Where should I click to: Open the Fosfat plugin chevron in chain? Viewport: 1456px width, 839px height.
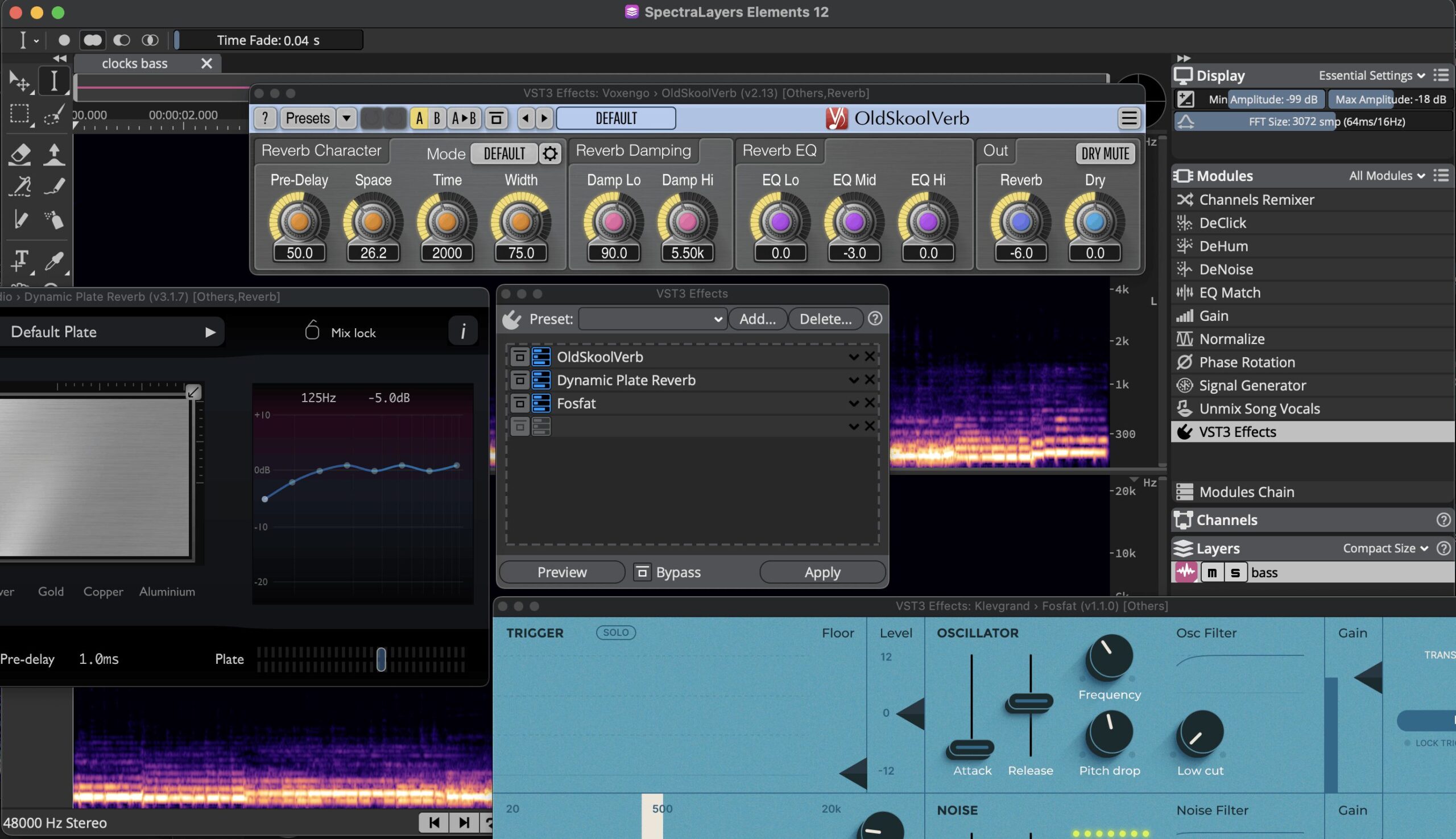[853, 403]
